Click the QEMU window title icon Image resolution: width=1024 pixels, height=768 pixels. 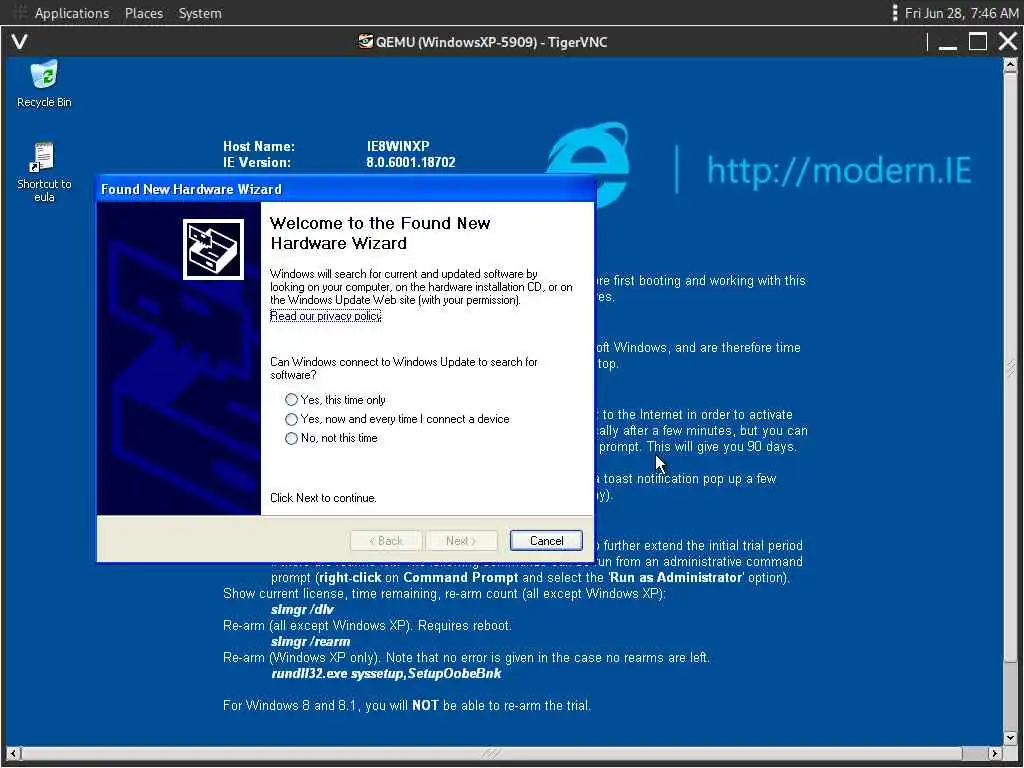(366, 42)
